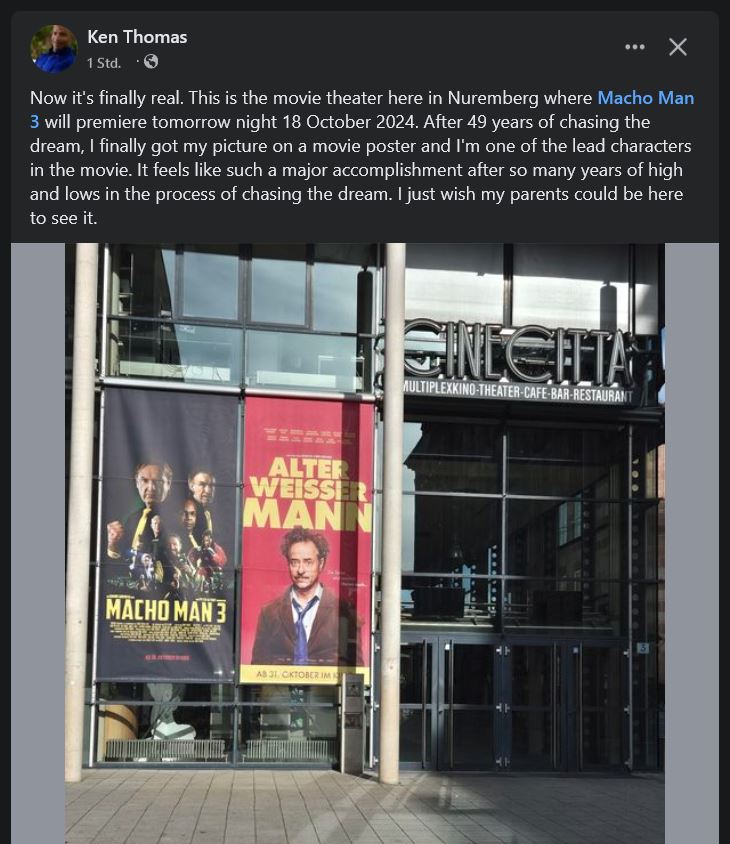
Task: Click the gray margin right of the photo
Action: pos(692,544)
